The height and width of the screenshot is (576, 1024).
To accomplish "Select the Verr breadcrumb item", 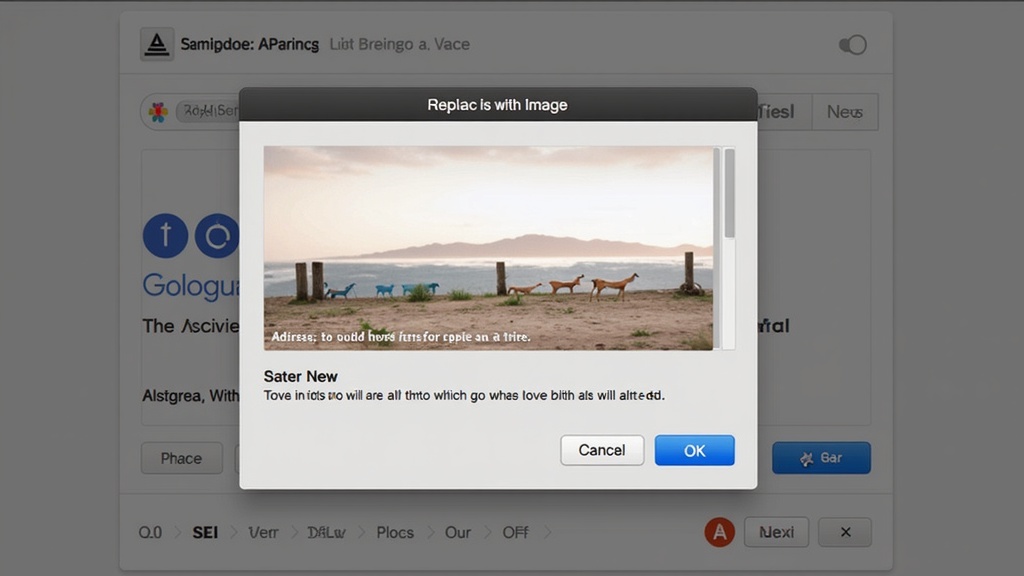I will coord(263,532).
